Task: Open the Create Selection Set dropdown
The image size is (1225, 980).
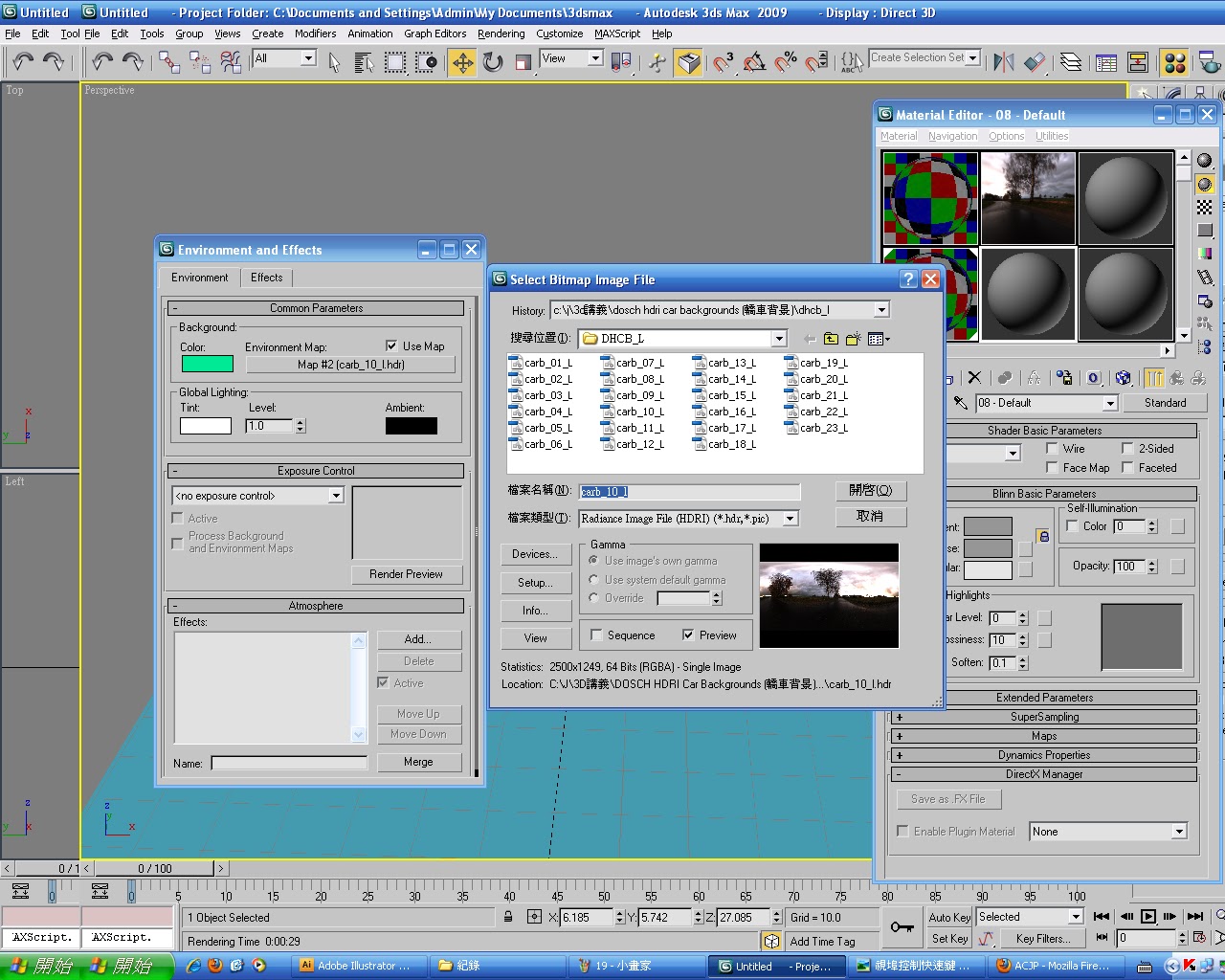Action: click(x=973, y=57)
